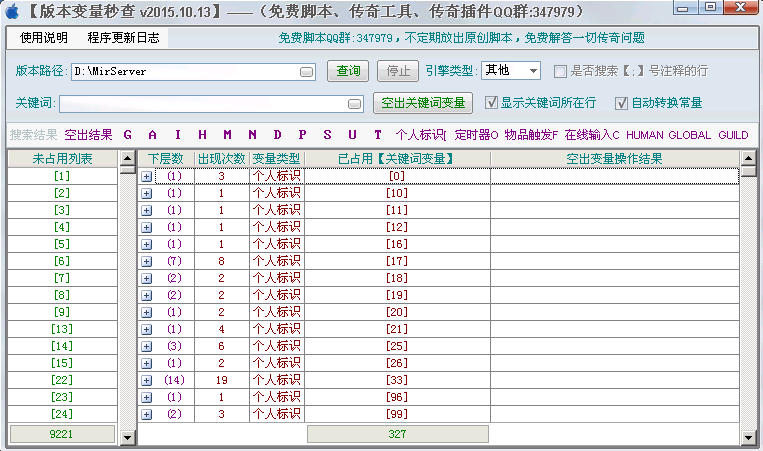
Task: Expand the row with variable [0]
Action: pos(146,177)
